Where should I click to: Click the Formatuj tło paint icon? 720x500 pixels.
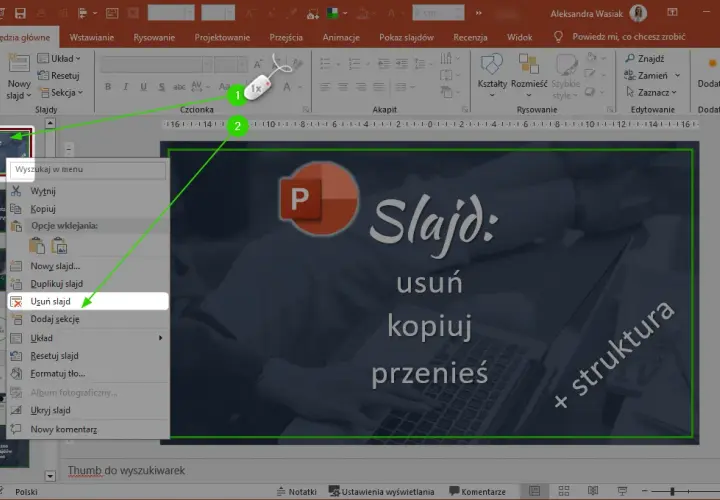tap(16, 373)
